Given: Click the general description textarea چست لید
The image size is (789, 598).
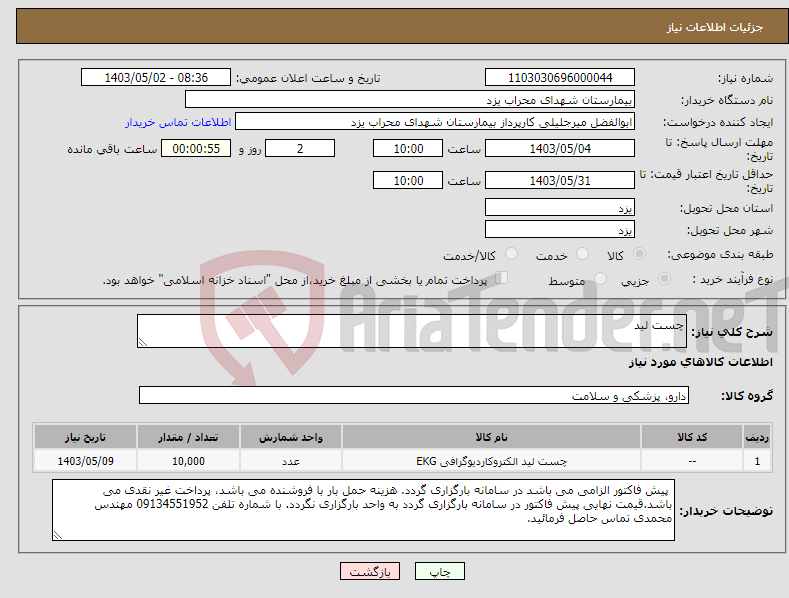Looking at the screenshot, I should [x=412, y=331].
